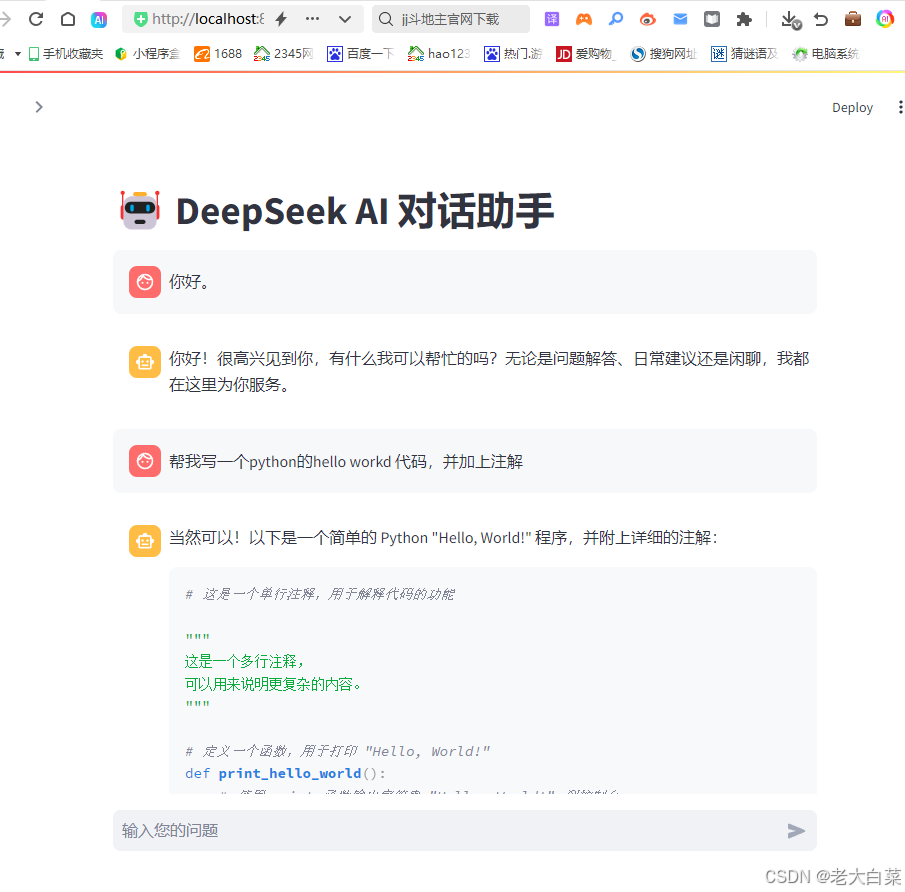Open the 1688 bookmark
This screenshot has width=905, height=892.
coord(218,54)
